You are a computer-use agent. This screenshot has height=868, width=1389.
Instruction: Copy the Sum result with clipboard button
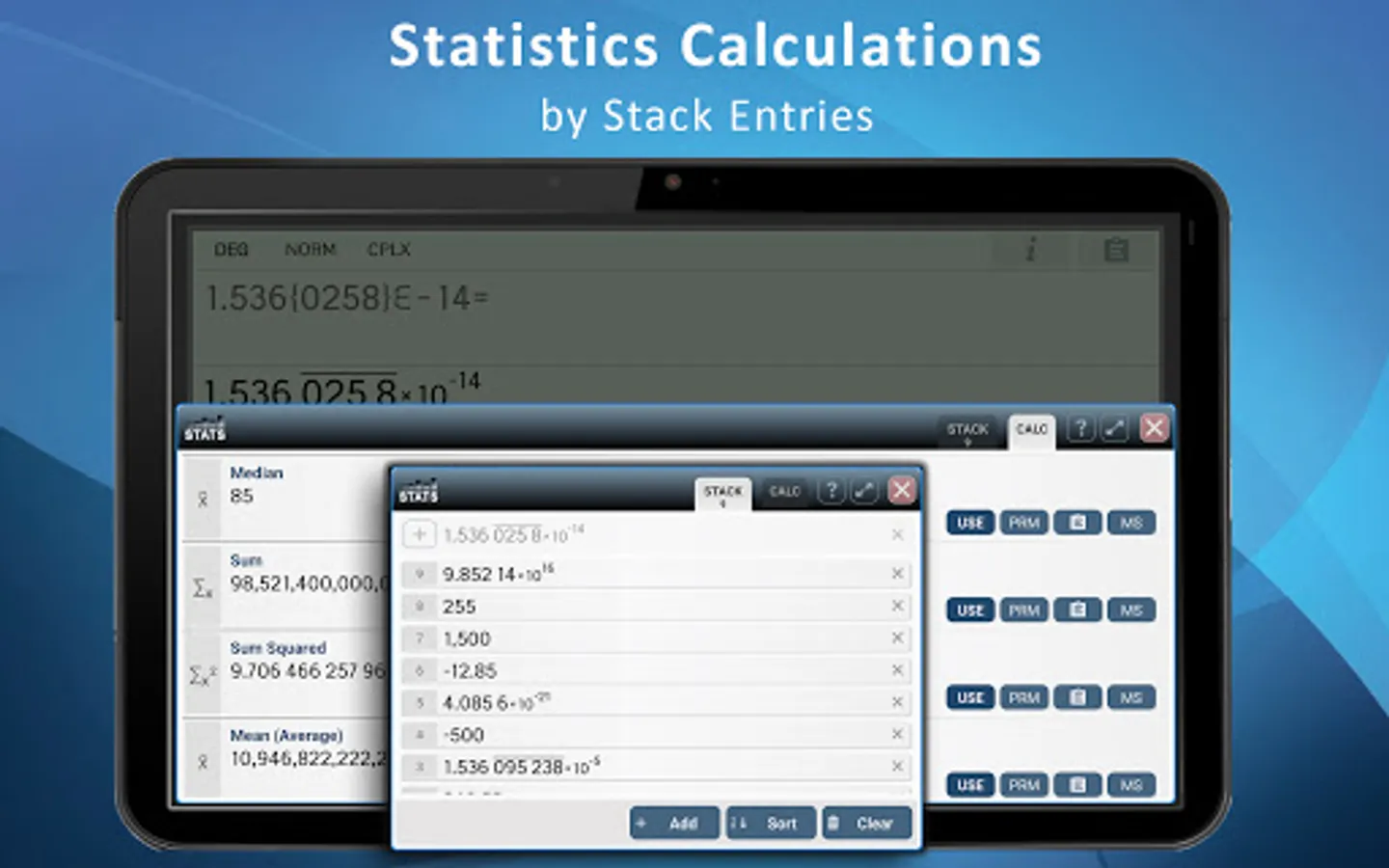coord(1077,610)
